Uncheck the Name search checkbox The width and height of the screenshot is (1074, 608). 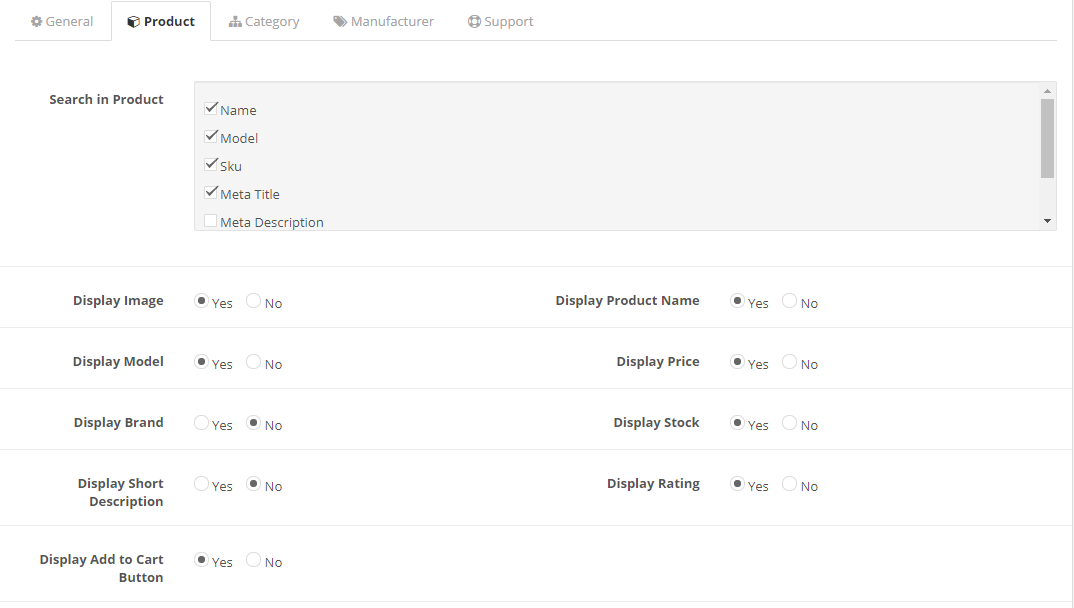click(211, 109)
